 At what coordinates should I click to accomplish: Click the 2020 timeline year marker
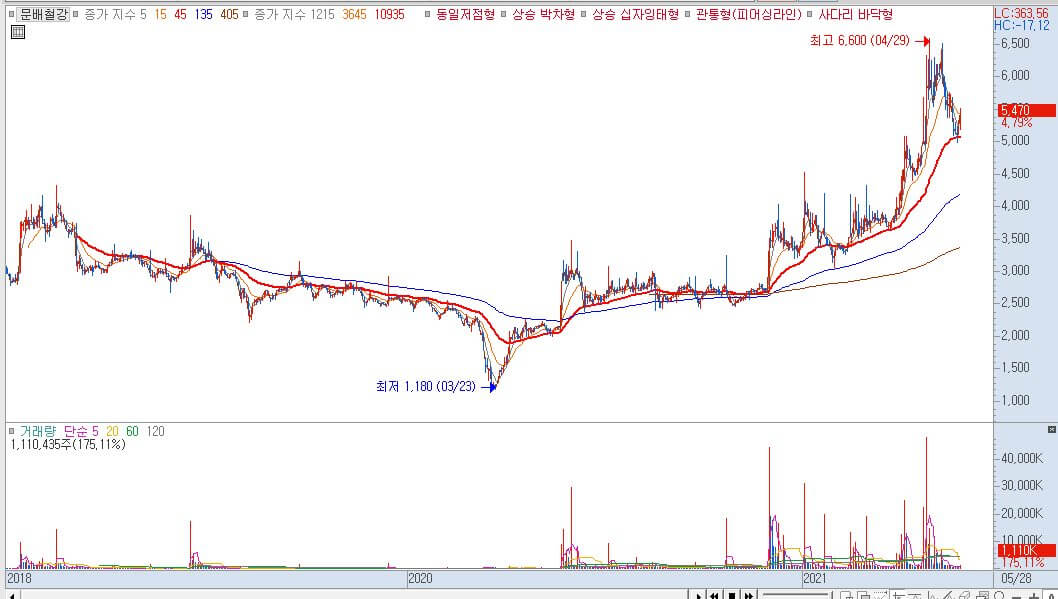tap(420, 579)
